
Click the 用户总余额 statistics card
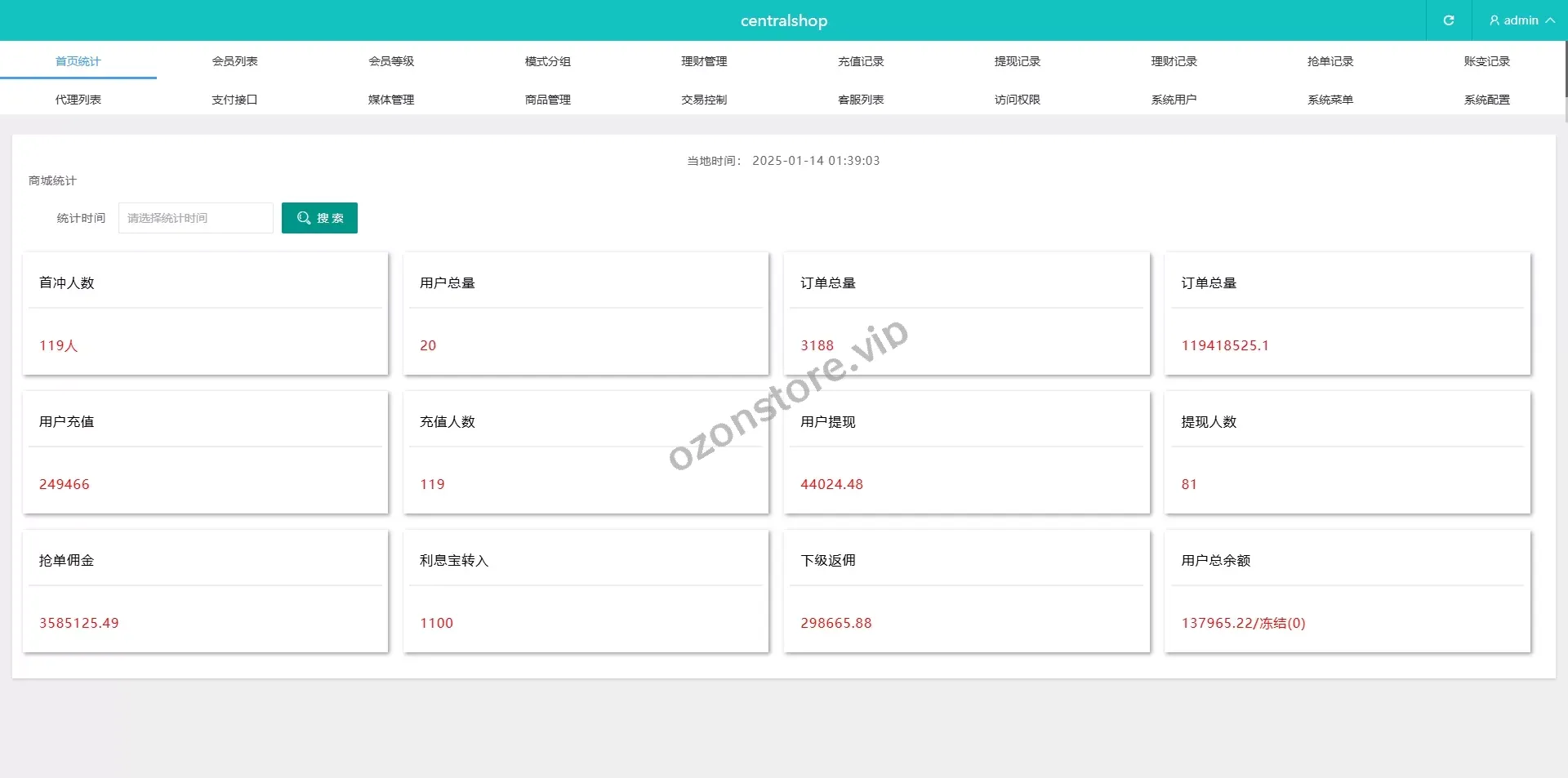[x=1347, y=591]
